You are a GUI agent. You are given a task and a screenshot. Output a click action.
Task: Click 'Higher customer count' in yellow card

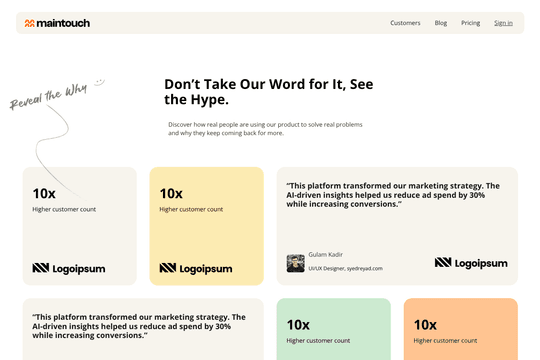click(x=191, y=209)
